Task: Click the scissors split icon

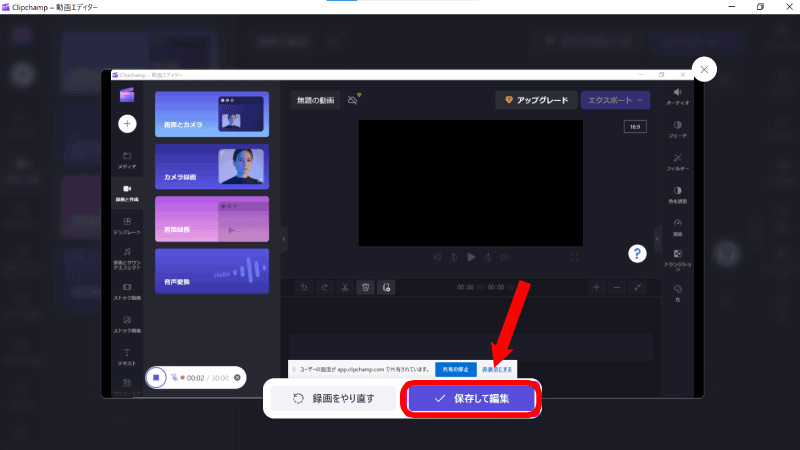Action: (x=345, y=287)
